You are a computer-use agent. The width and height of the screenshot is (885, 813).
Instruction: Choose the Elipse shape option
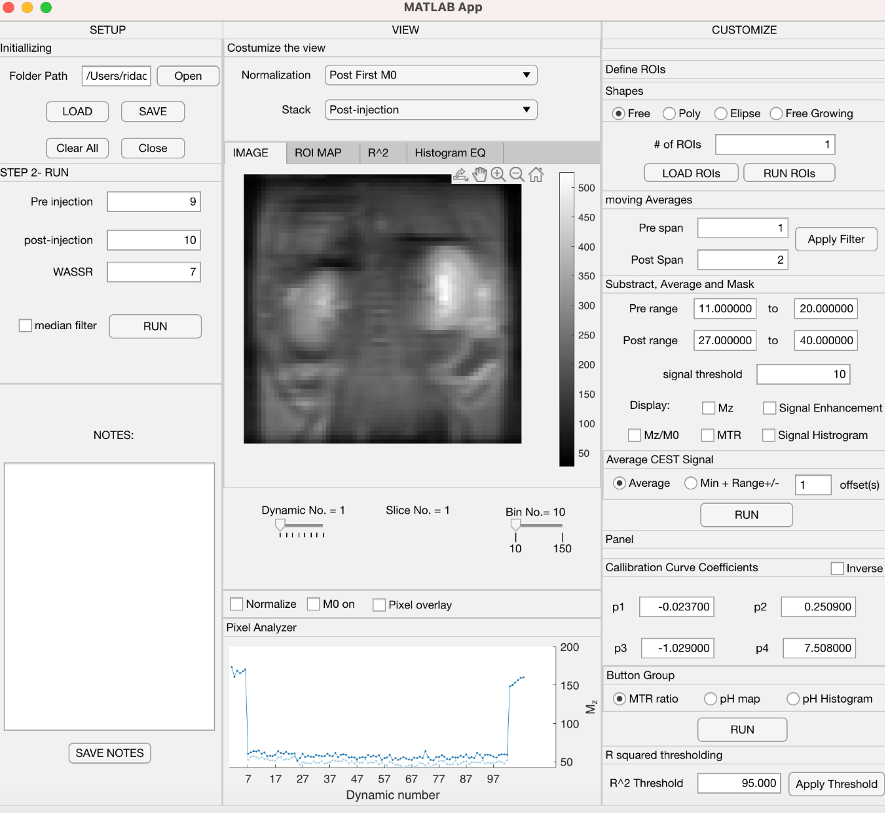point(721,113)
